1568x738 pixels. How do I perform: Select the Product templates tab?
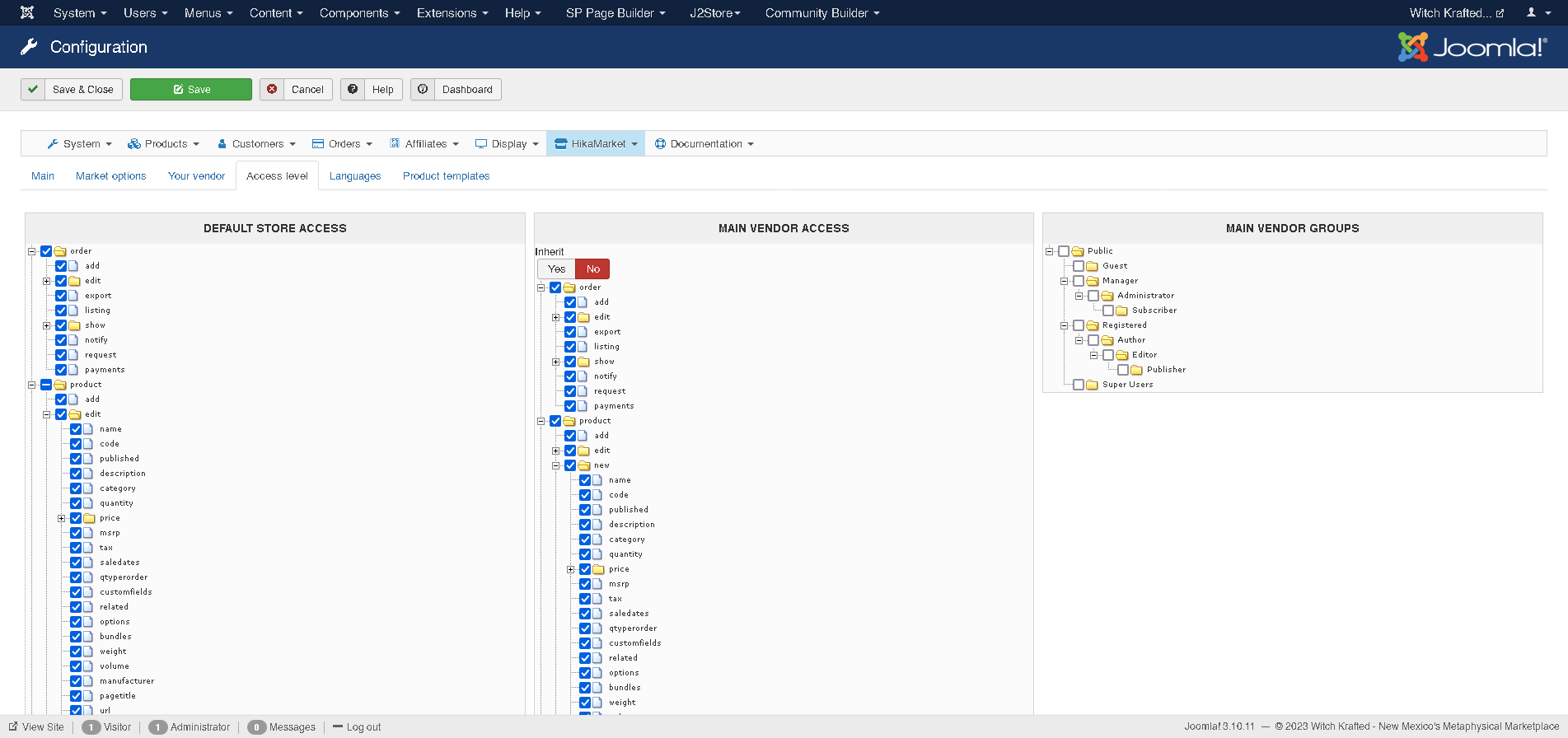point(446,175)
